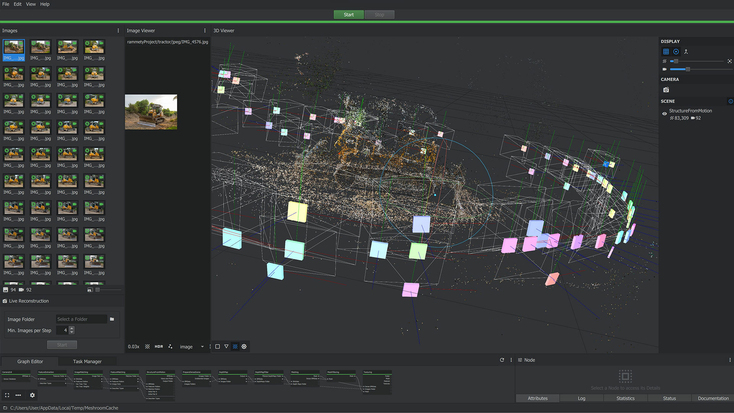Toggle StructureFromMotion visibility eye
This screenshot has height=413, width=734.
[x=665, y=113]
